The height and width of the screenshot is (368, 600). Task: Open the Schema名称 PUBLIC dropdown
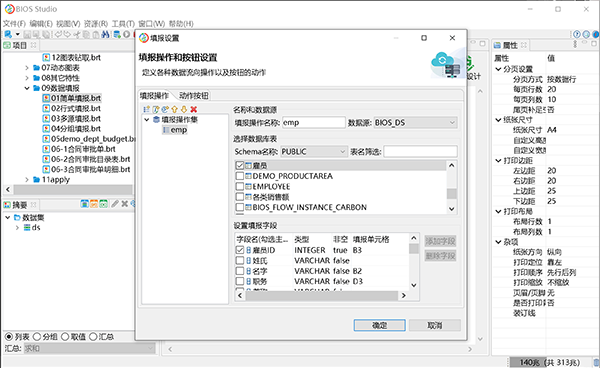(x=313, y=151)
